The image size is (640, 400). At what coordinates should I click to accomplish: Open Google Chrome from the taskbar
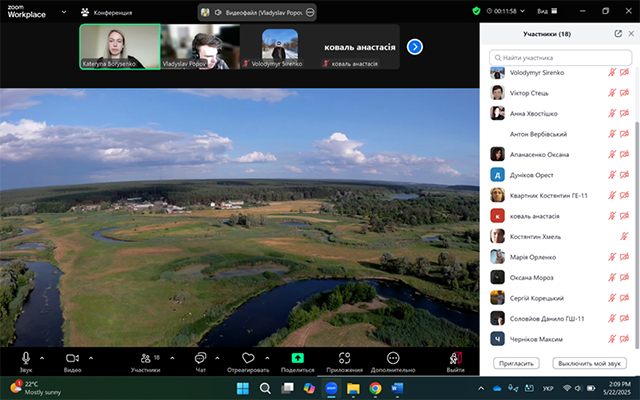tap(375, 388)
